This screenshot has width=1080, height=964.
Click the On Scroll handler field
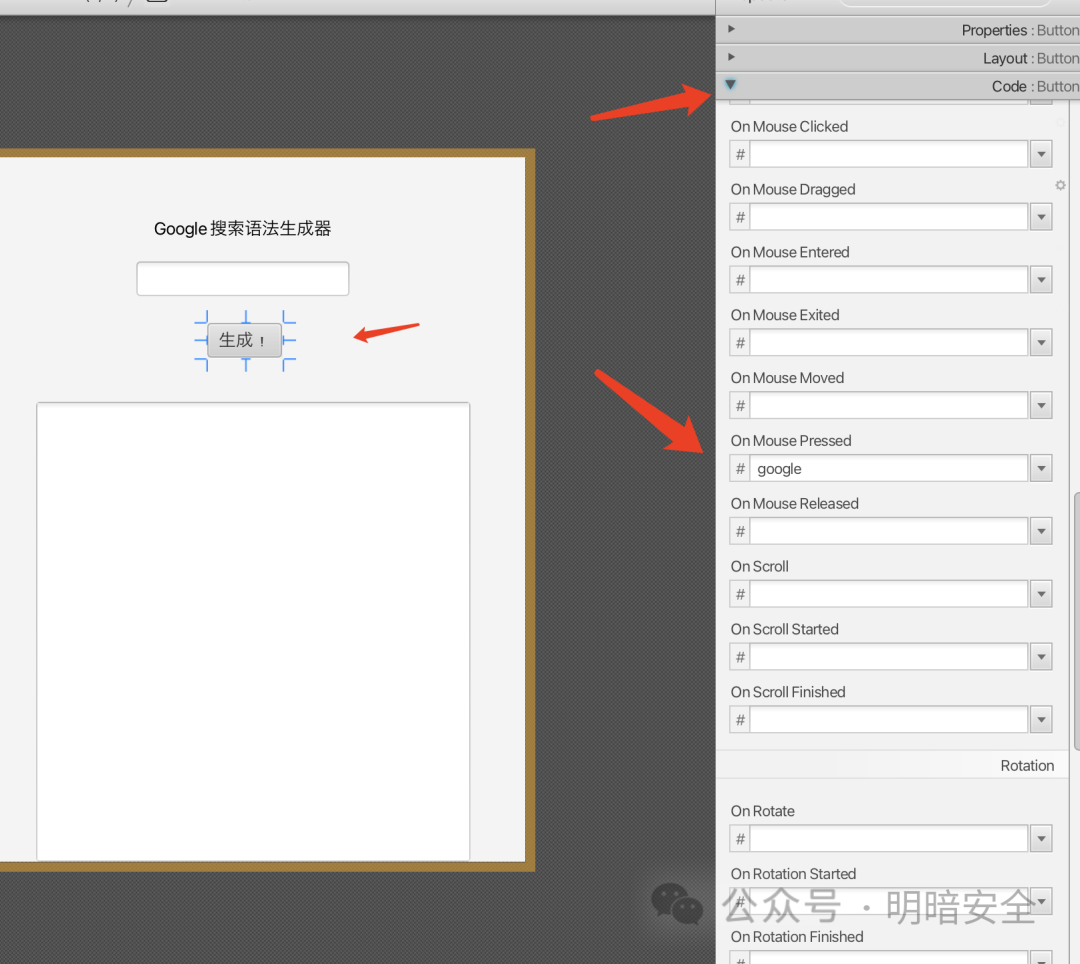[889, 594]
